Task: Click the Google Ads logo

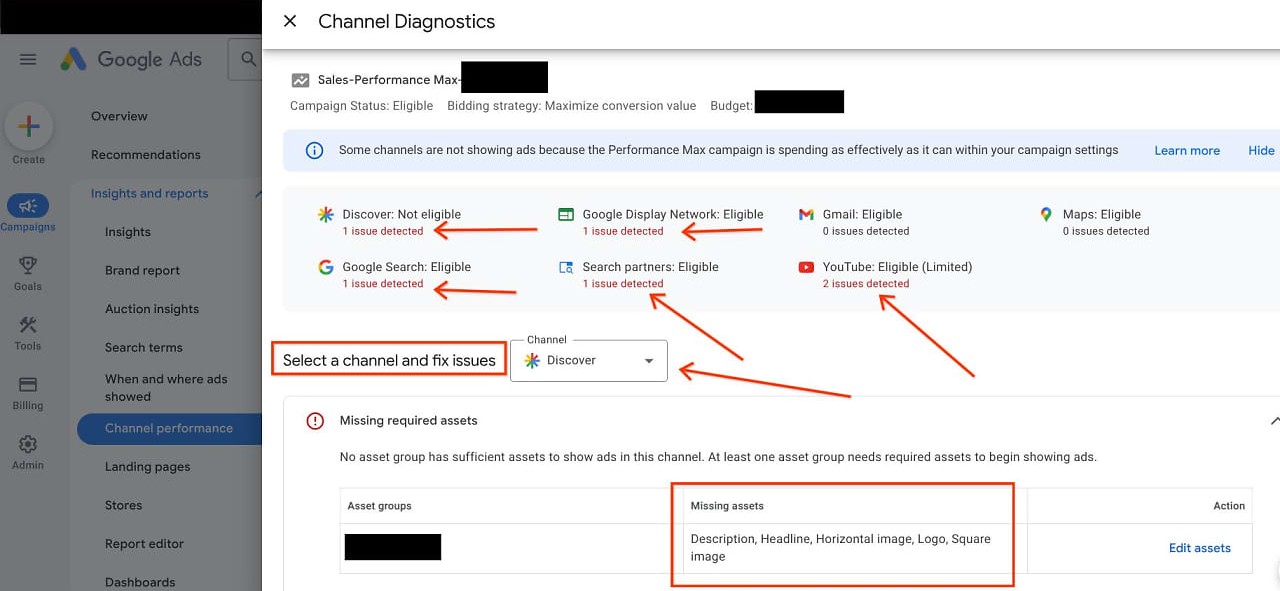Action: (131, 59)
